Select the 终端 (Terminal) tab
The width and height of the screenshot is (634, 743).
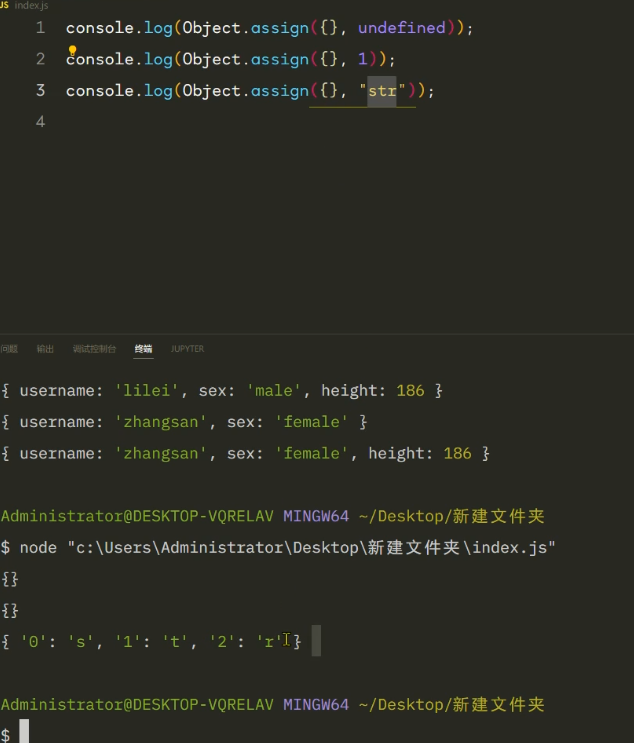[x=144, y=349]
